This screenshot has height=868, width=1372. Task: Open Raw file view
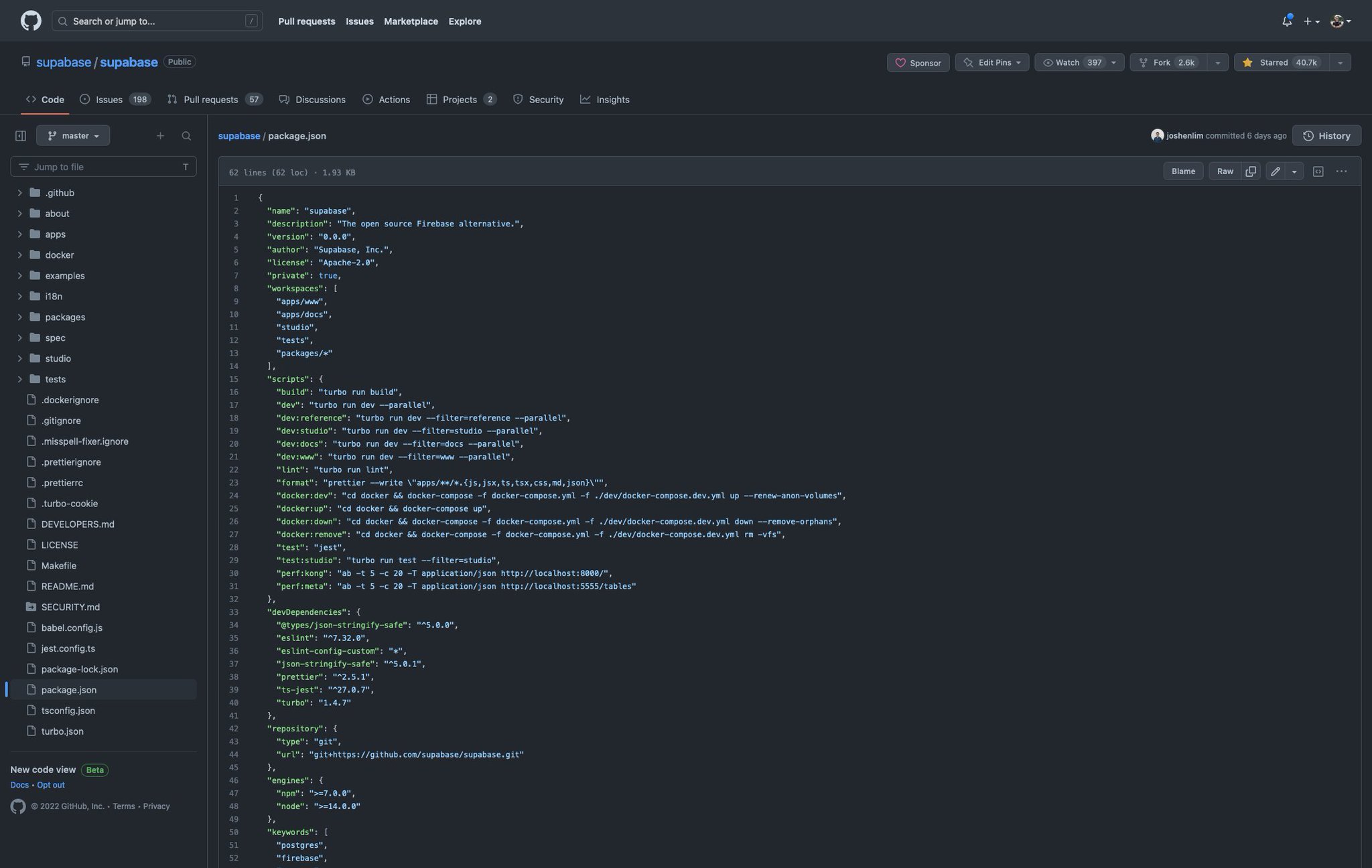click(1225, 171)
